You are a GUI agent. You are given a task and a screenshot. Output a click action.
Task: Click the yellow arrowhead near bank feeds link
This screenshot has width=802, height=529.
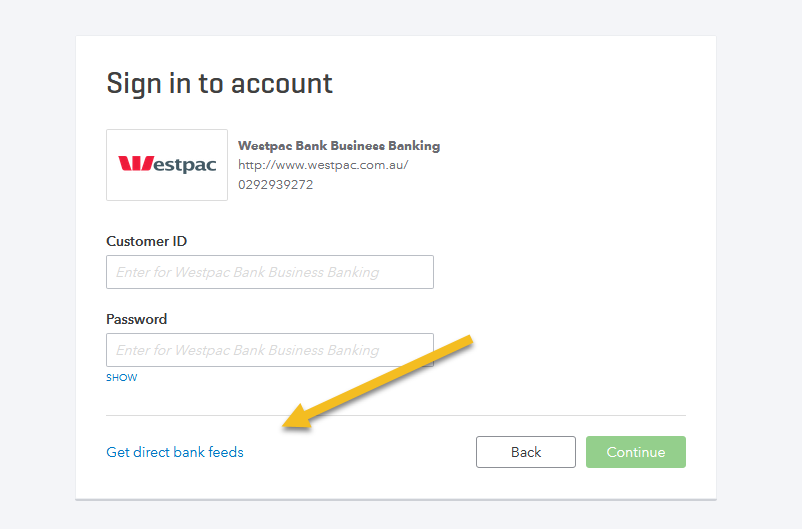point(298,417)
